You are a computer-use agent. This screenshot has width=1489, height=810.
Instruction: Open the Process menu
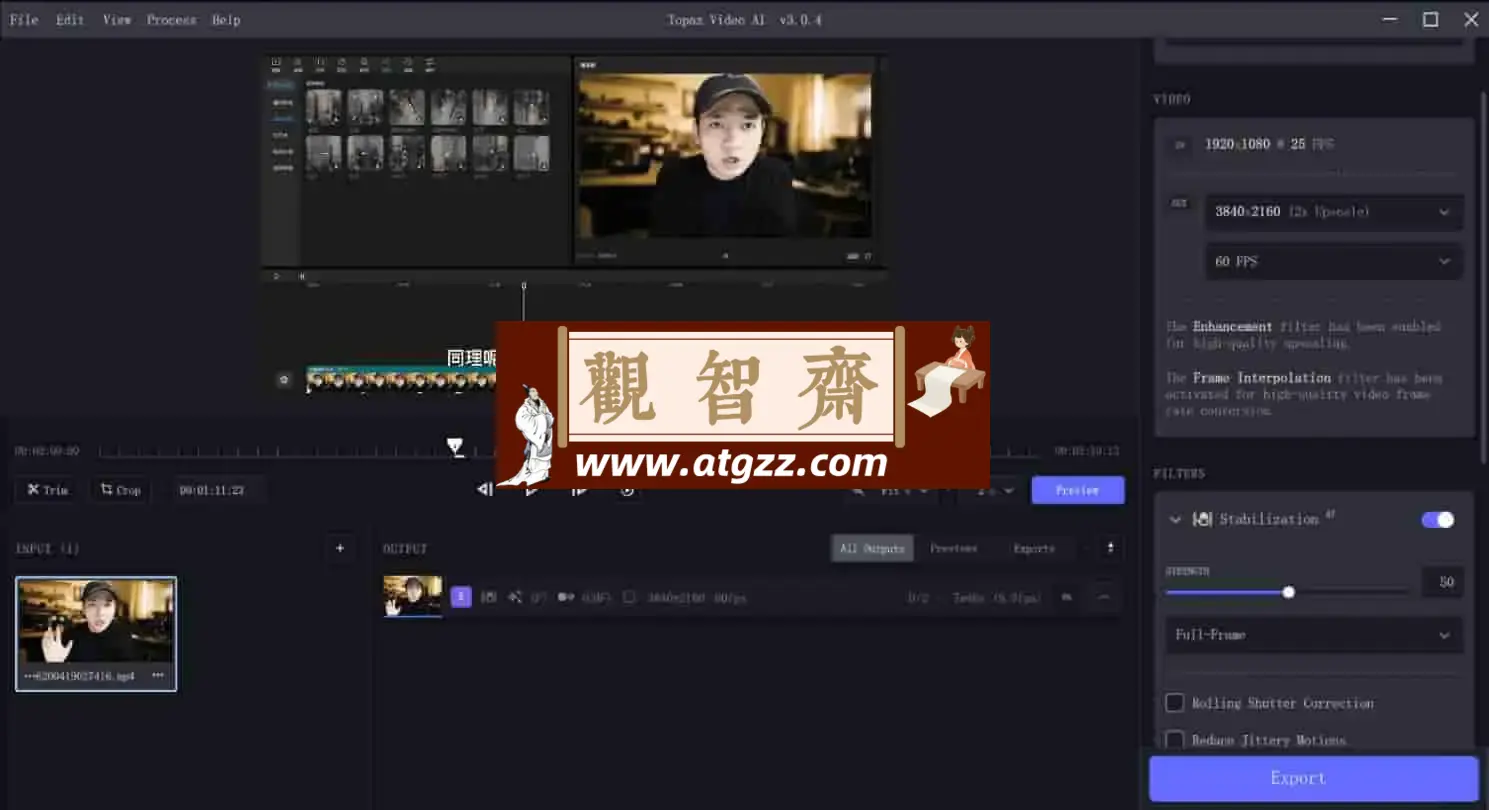pos(171,20)
